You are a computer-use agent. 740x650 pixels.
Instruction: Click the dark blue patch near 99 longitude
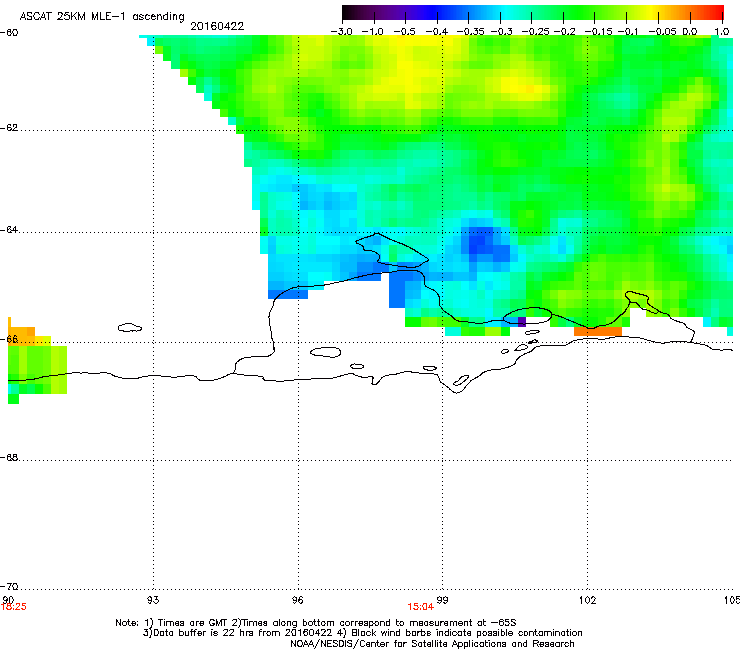pos(485,244)
